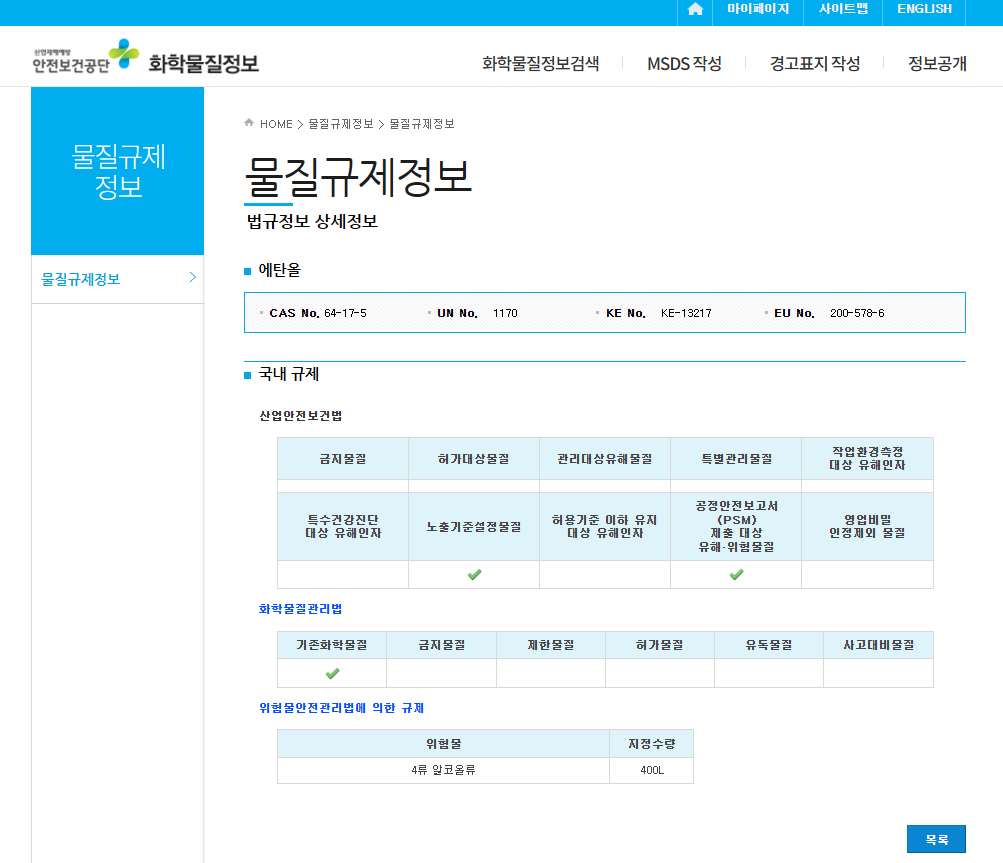The image size is (1003, 863).
Task: Click 허용기준 이하 유지 대상 header
Action: pos(605,527)
